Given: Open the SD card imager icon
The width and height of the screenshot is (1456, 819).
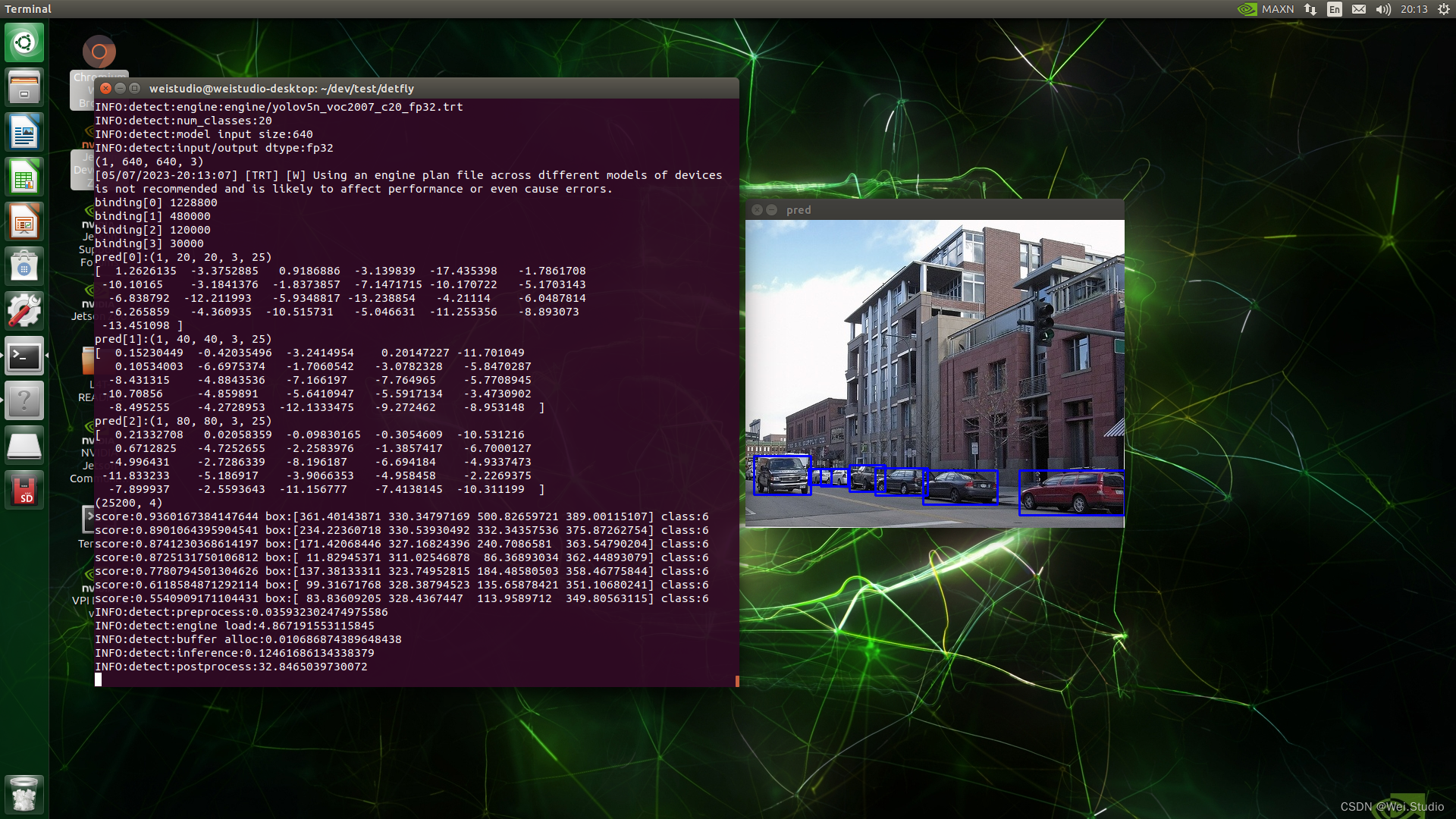Looking at the screenshot, I should coord(24,490).
